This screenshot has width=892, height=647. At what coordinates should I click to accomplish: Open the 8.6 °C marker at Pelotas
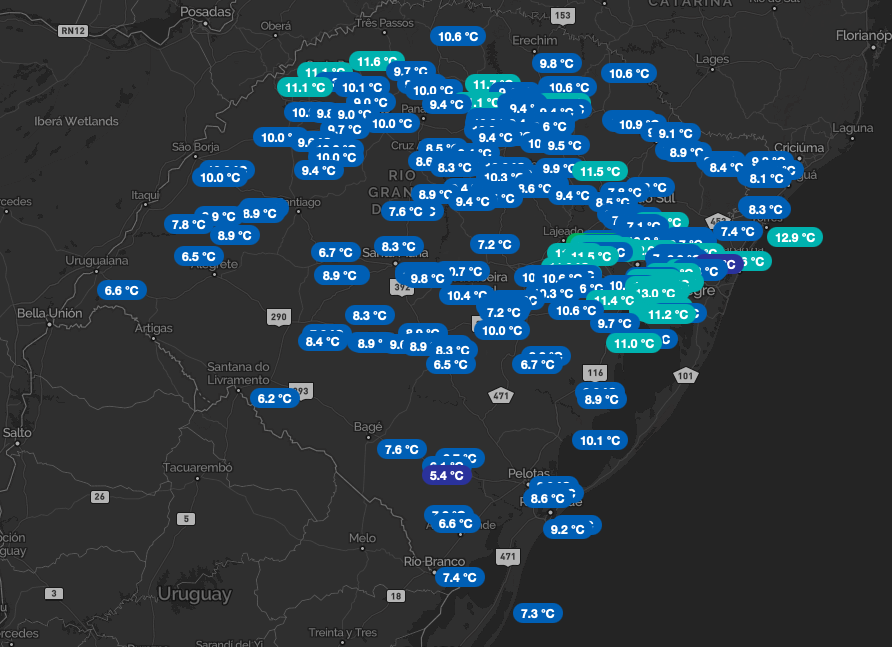point(547,498)
